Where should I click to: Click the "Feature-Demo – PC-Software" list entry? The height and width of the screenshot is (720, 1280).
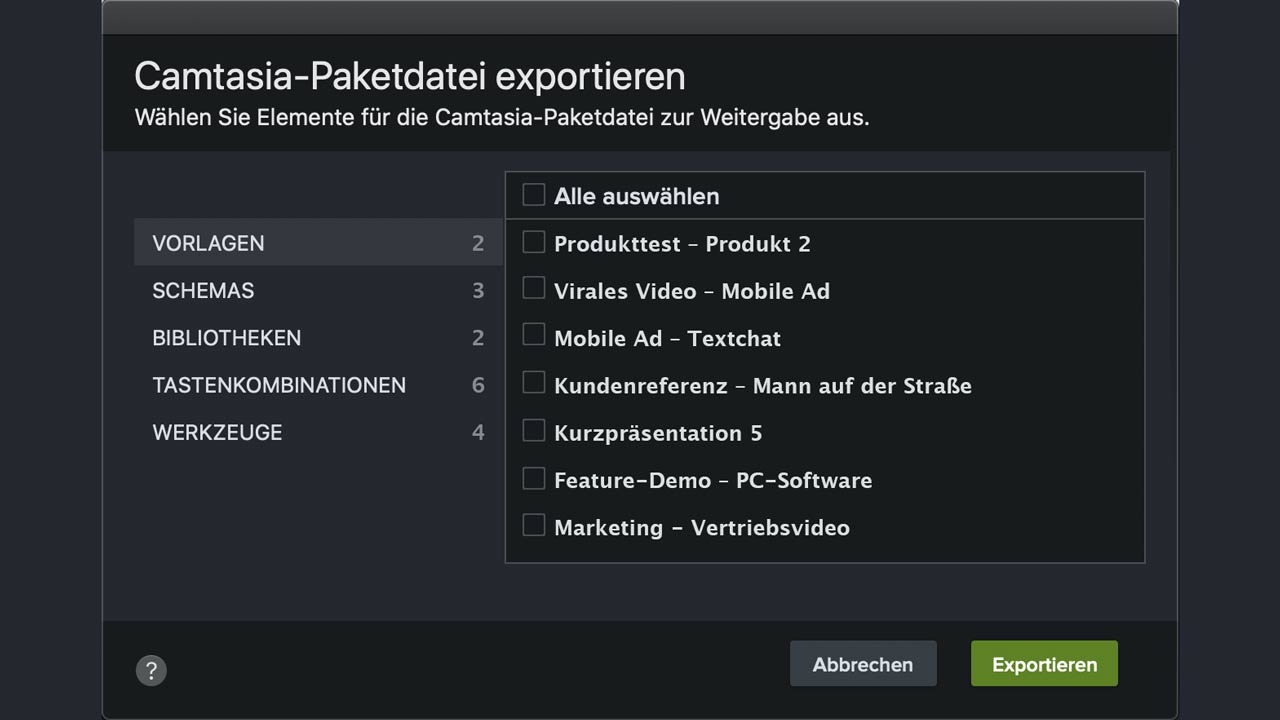[x=712, y=481]
